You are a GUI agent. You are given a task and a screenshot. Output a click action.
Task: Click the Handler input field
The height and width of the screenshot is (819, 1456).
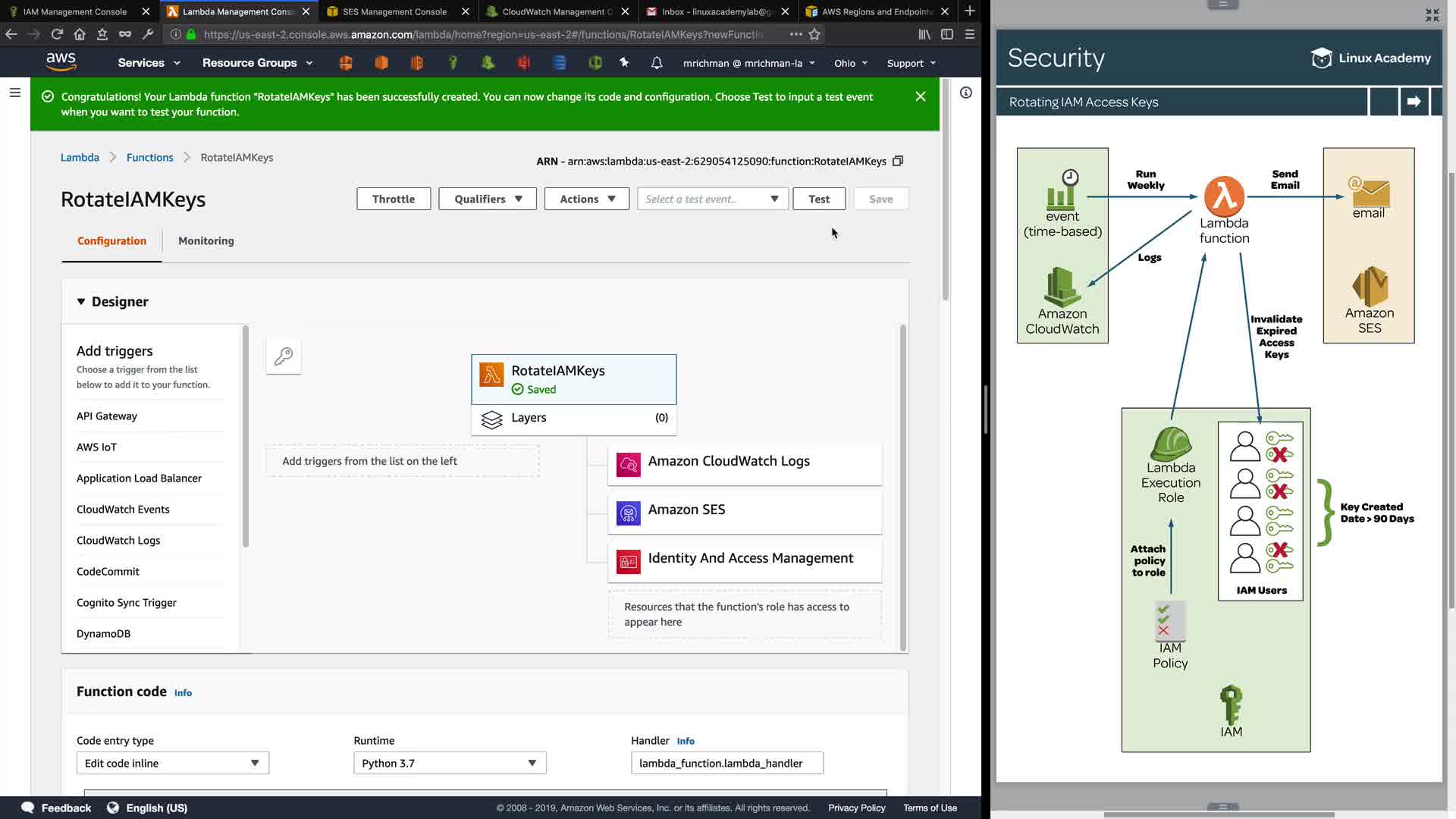(726, 763)
